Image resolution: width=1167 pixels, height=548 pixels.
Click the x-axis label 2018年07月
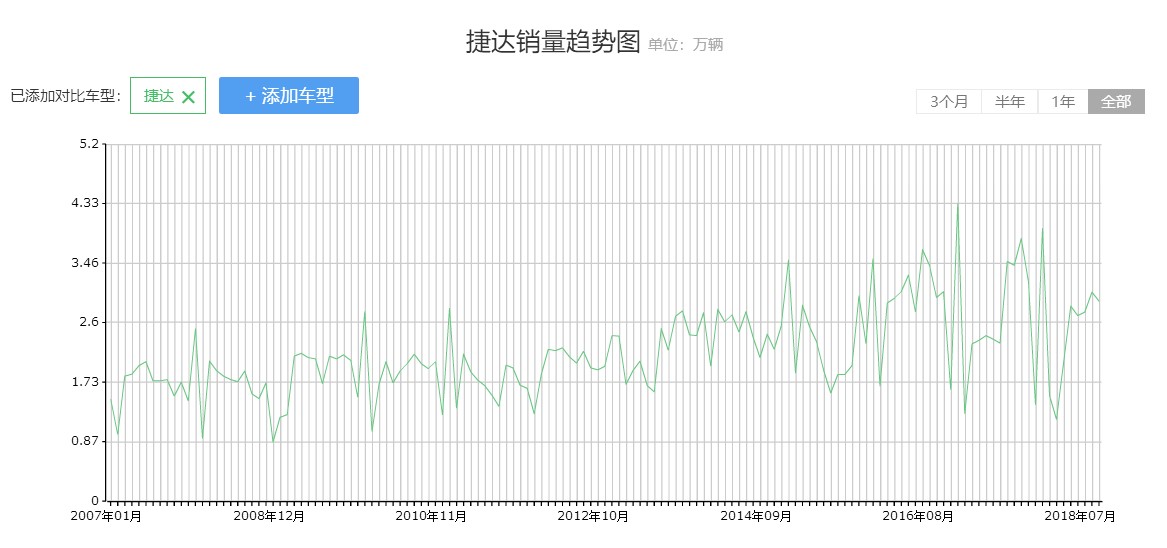1080,516
